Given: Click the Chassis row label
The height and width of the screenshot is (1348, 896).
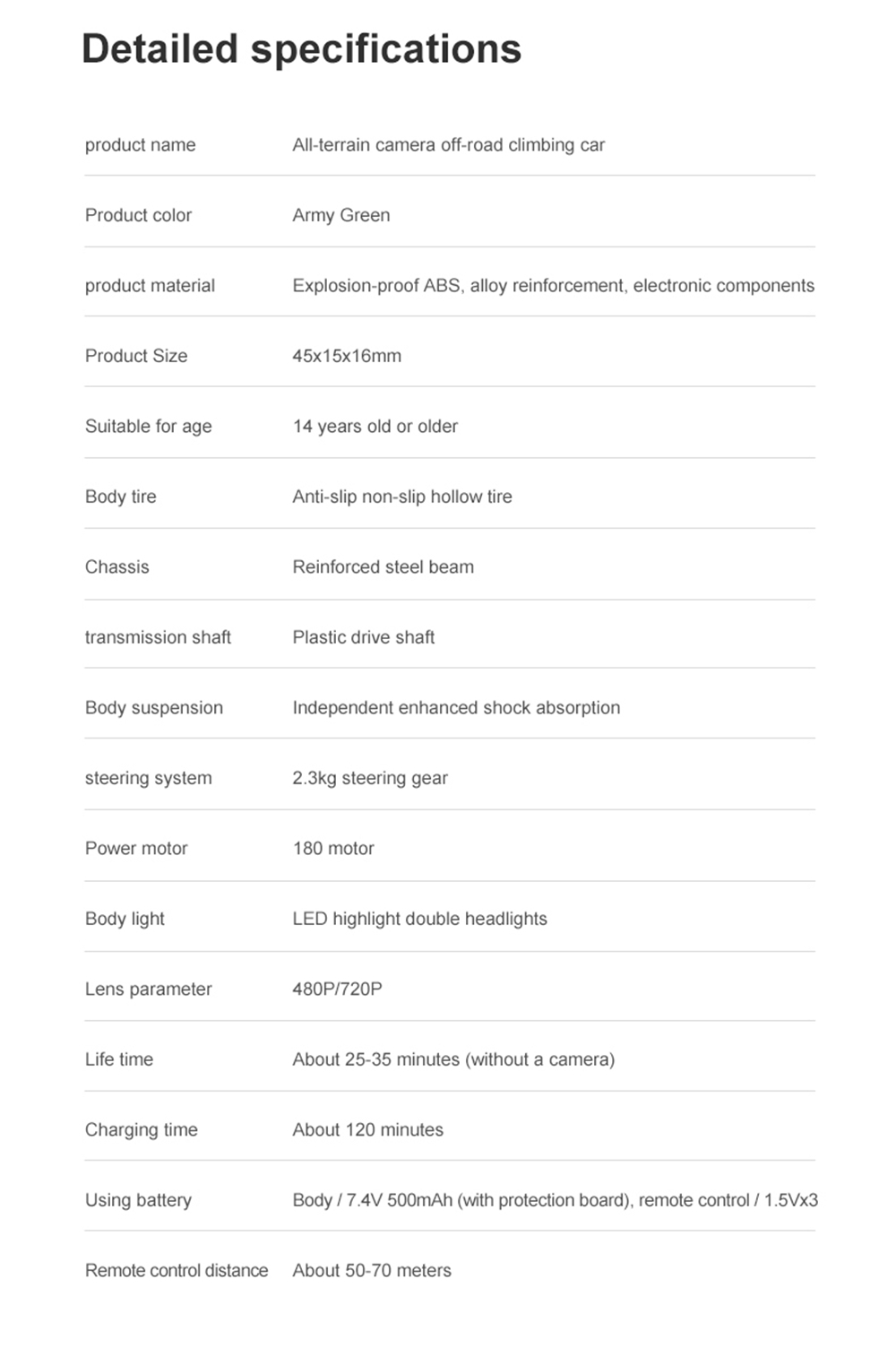Looking at the screenshot, I should pos(117,567).
